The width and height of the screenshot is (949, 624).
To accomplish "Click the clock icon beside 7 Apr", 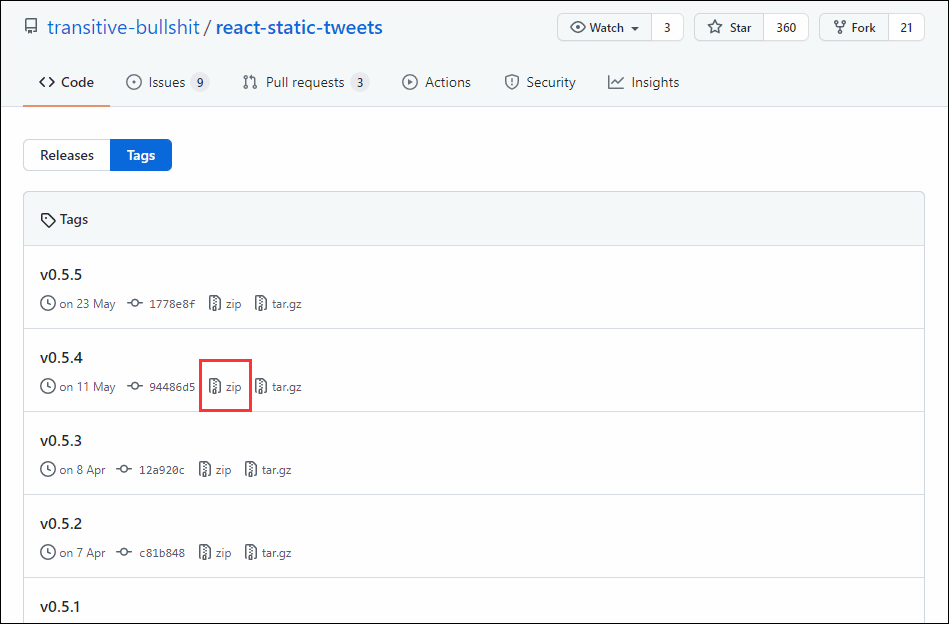I will [x=48, y=552].
